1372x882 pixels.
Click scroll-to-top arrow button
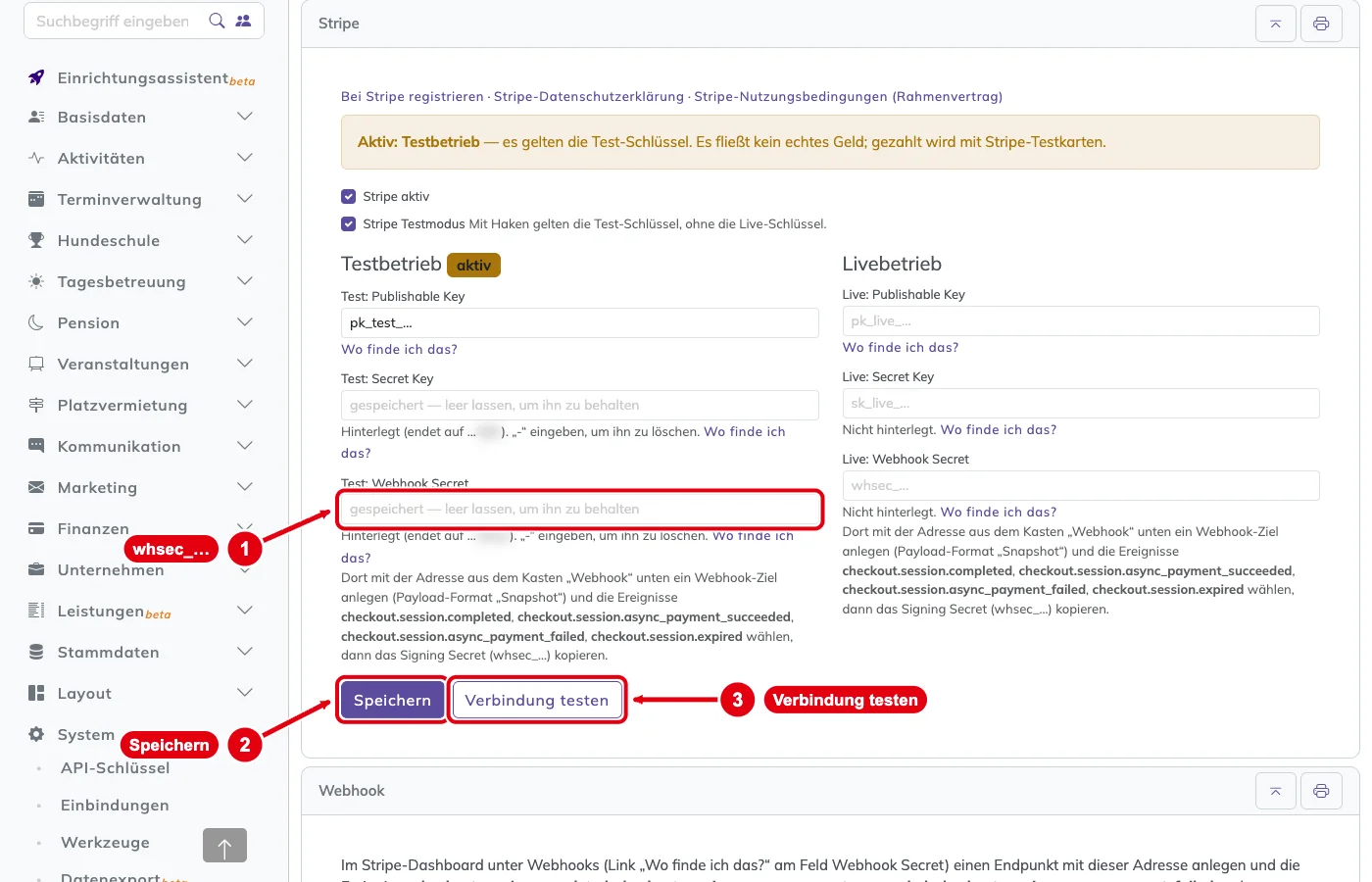tap(224, 846)
